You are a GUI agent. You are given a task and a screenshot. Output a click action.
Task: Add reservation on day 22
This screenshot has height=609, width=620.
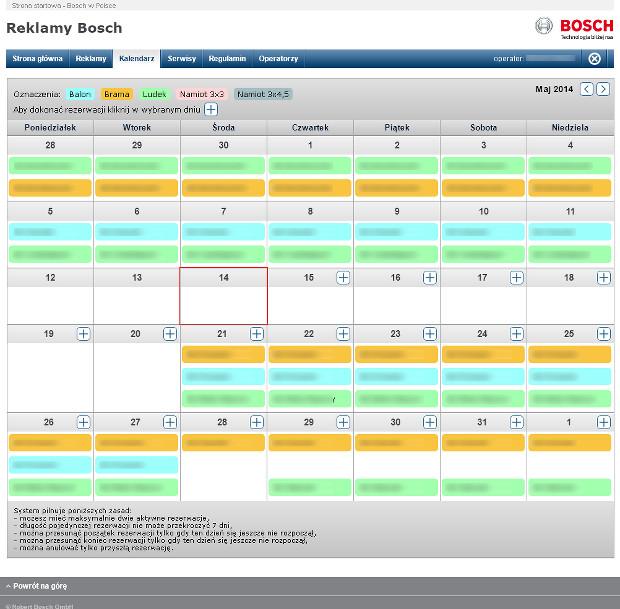coord(343,334)
